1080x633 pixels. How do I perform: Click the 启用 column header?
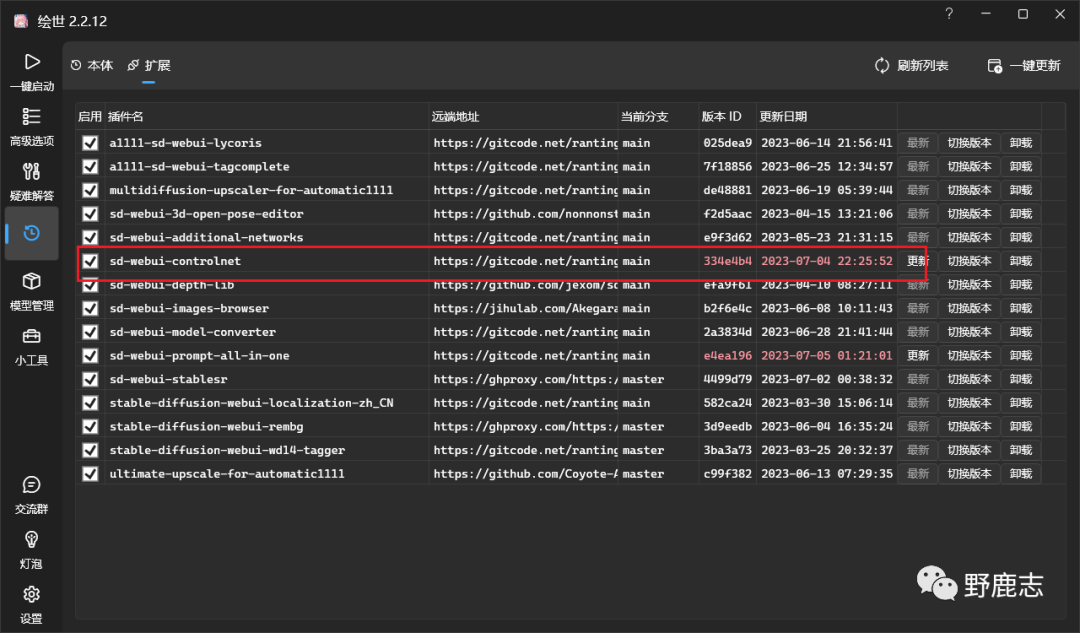pos(90,116)
